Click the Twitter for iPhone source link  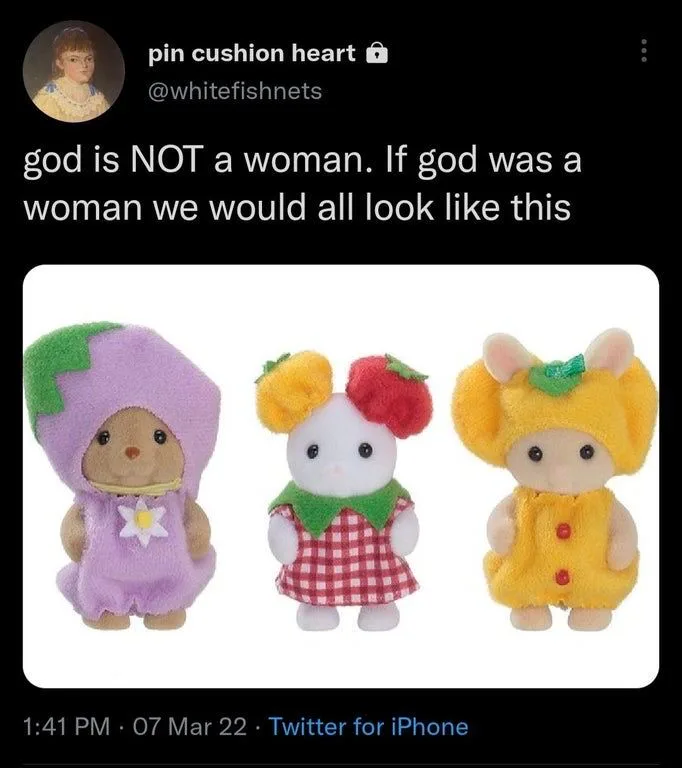(x=369, y=726)
